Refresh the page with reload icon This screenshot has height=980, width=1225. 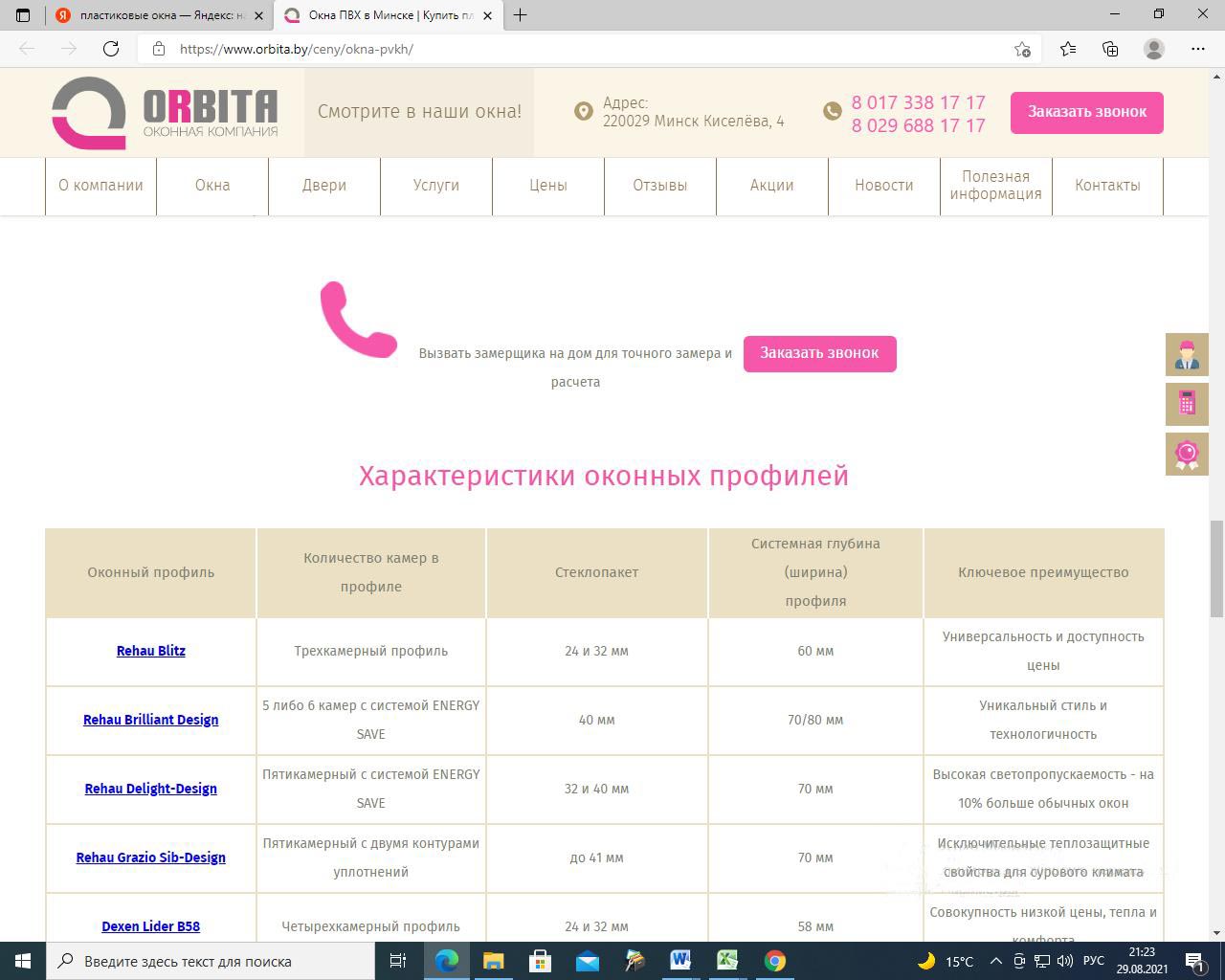111,49
